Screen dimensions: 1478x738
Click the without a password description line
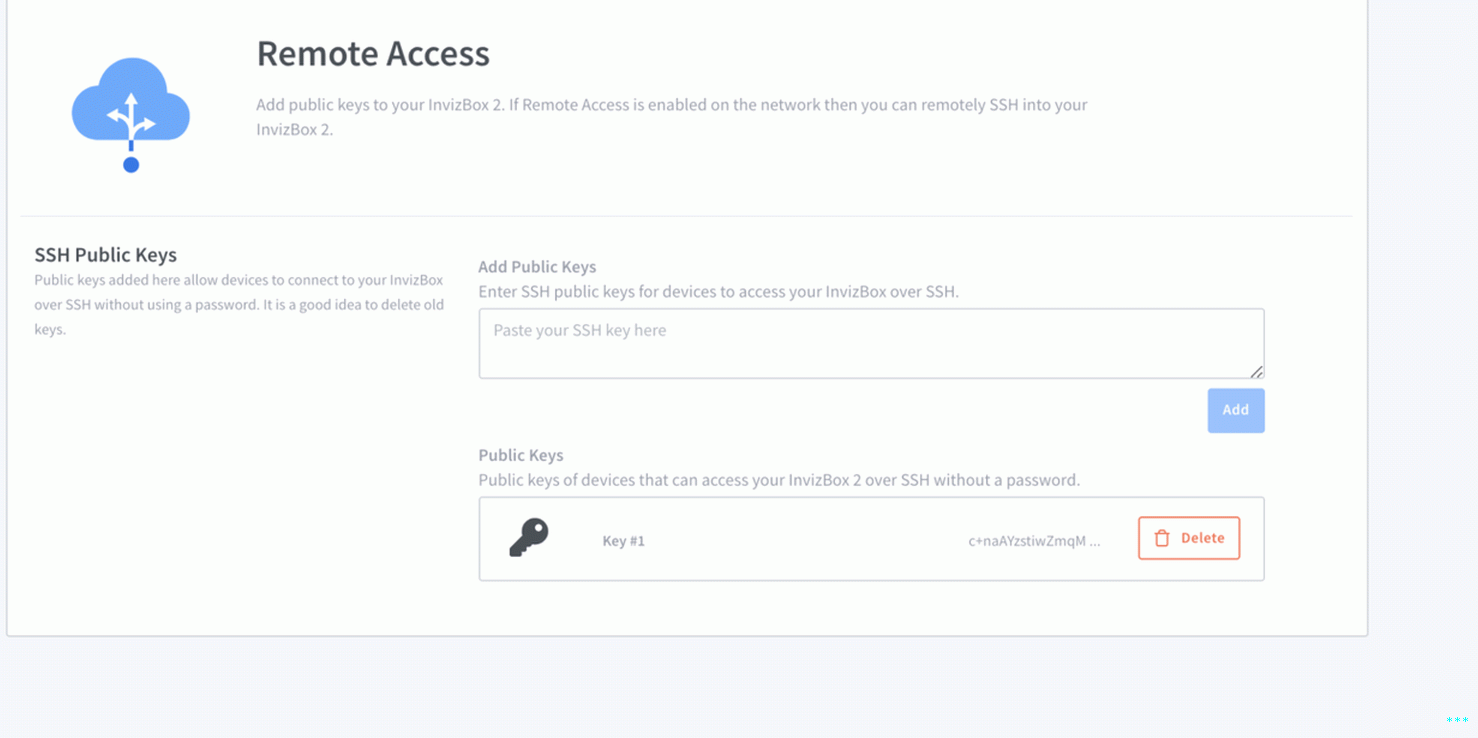pos(779,480)
